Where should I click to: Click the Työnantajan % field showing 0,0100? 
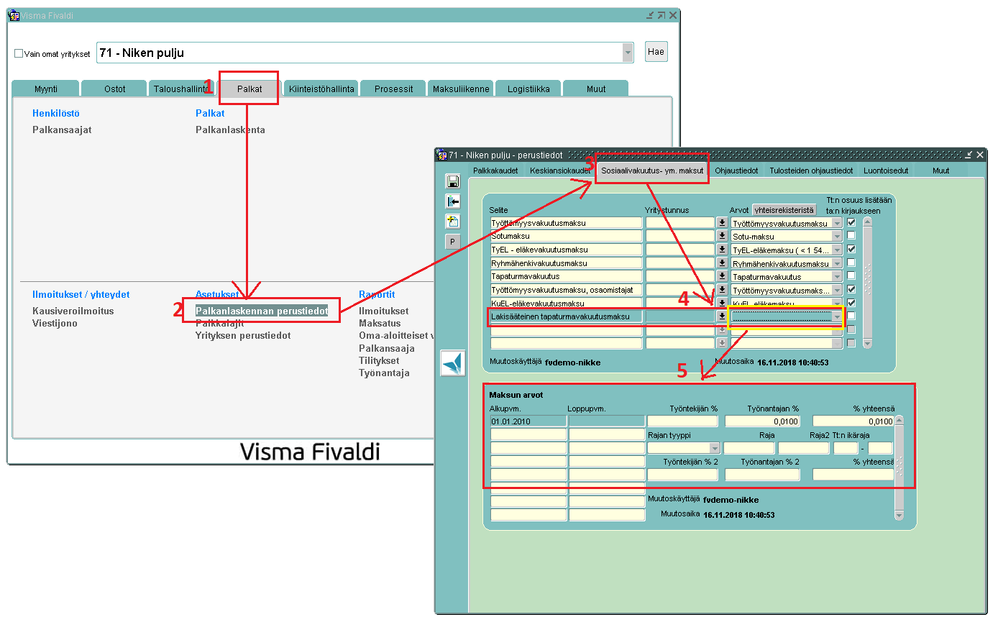[763, 421]
